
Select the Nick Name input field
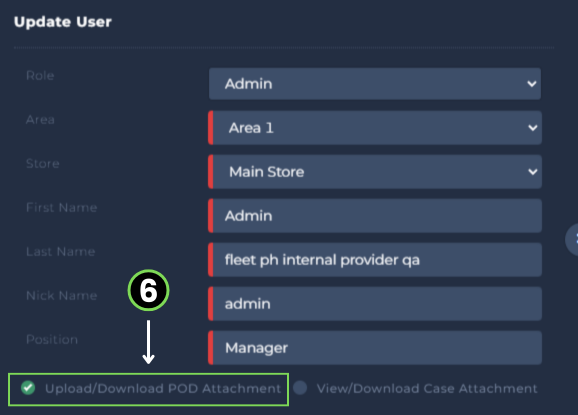pos(375,304)
